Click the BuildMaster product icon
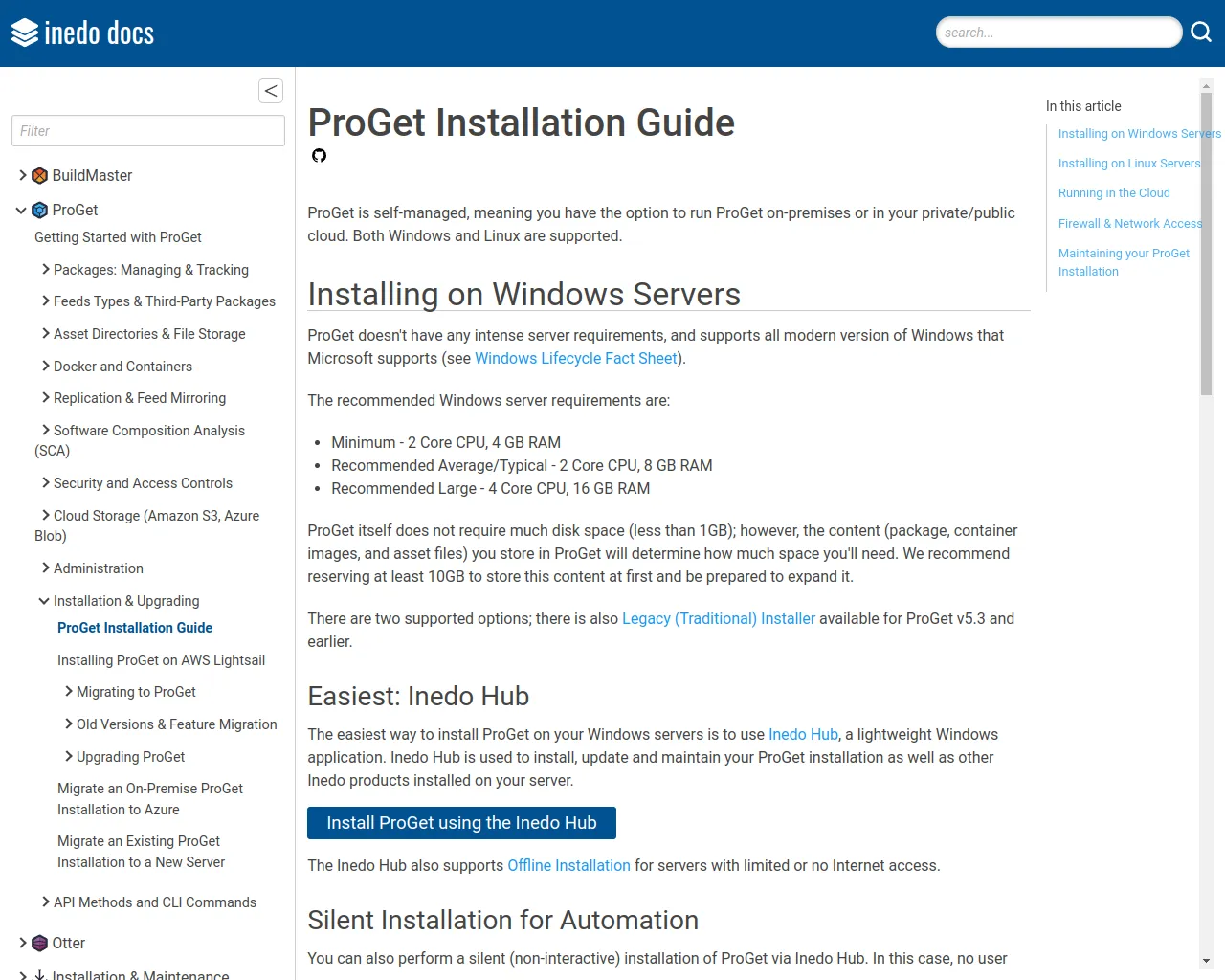1225x980 pixels. [x=40, y=176]
